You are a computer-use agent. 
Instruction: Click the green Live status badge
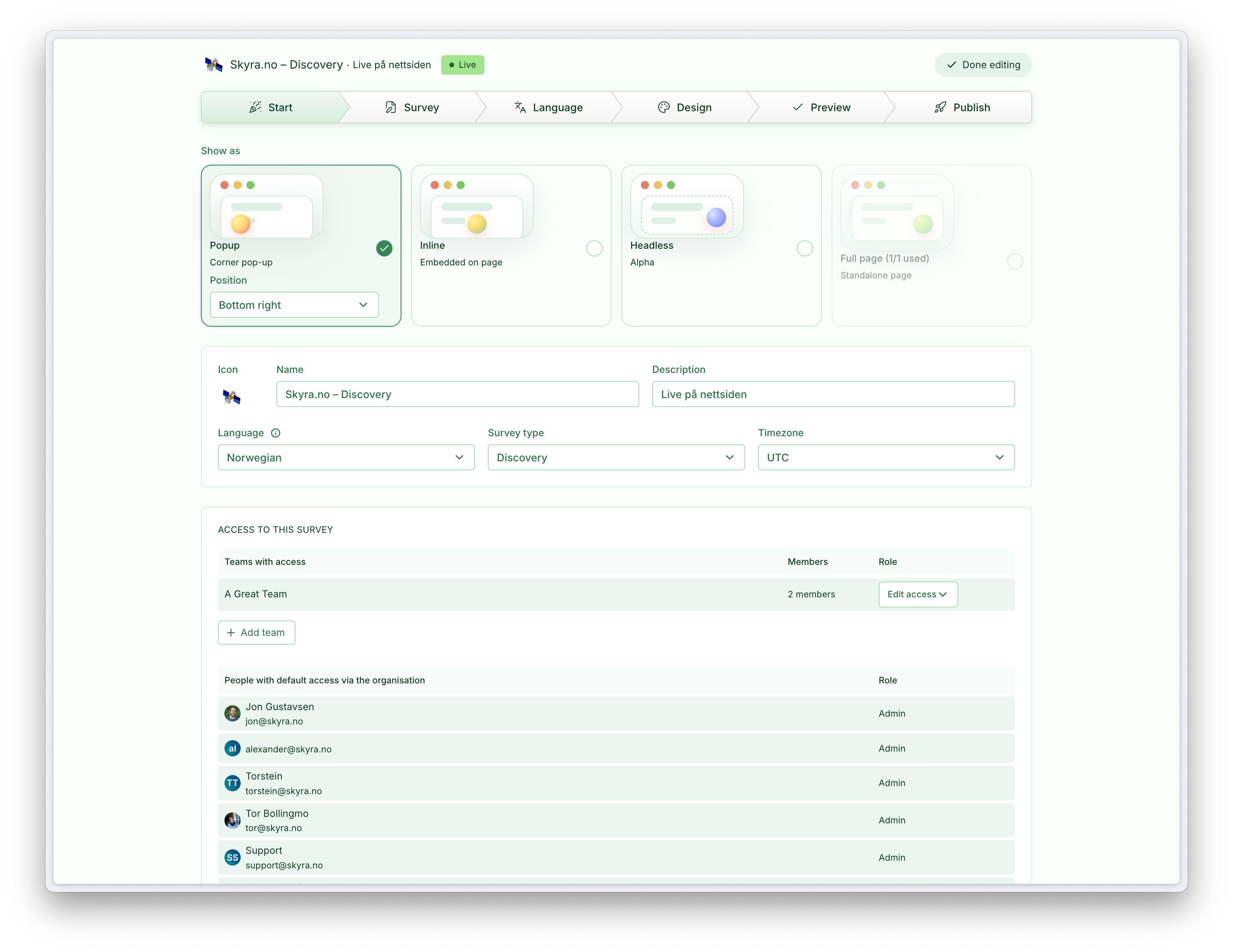coord(462,65)
